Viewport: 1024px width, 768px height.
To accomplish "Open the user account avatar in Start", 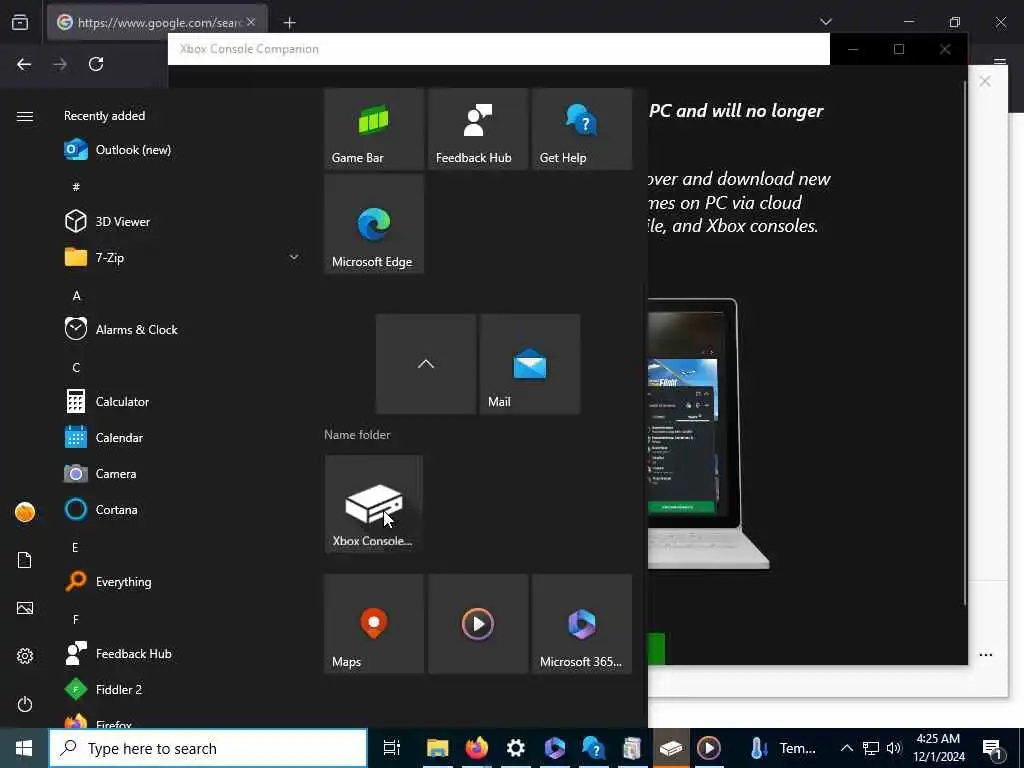I will (25, 512).
